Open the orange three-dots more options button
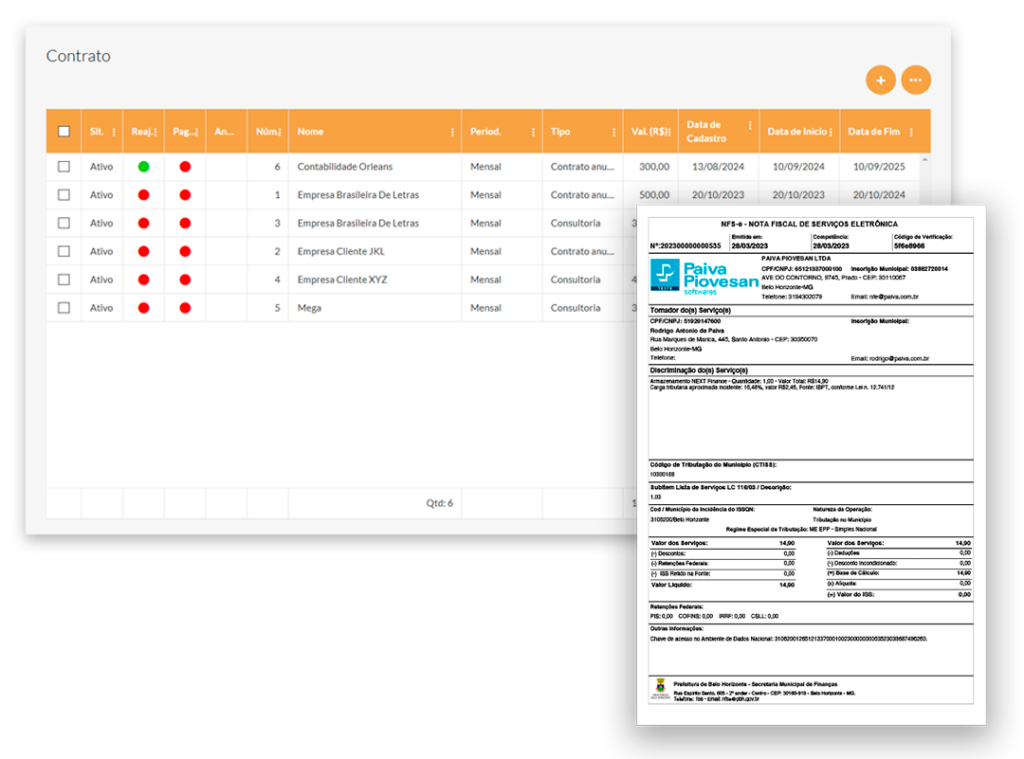Screen dimensions: 1024x759 916,80
